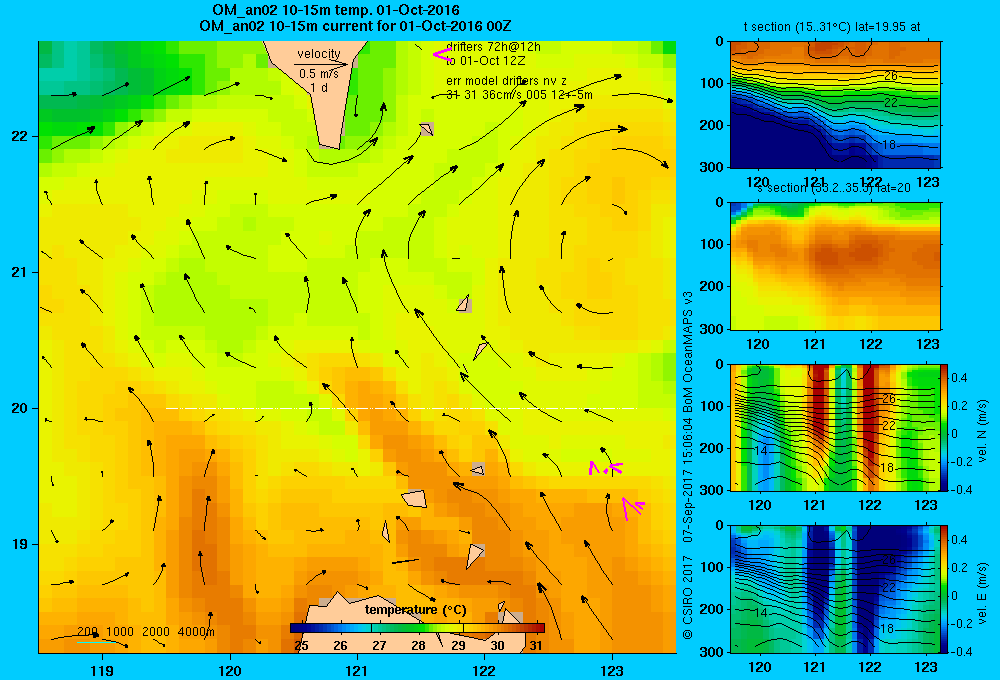Click the magenta drifter marker beside 'drifters 72h@12h'
1000x680 pixels.
pos(442,55)
